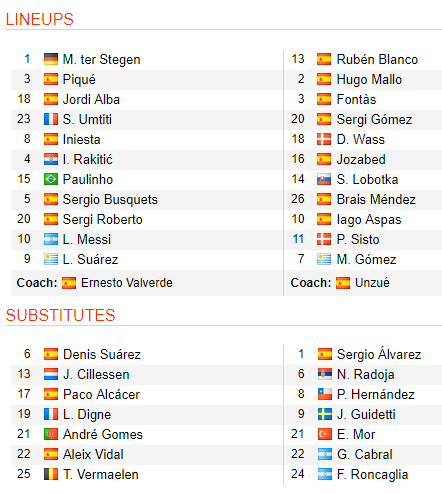Click the Chilean flag next to P. Hernández
The height and width of the screenshot is (493, 442).
click(325, 394)
